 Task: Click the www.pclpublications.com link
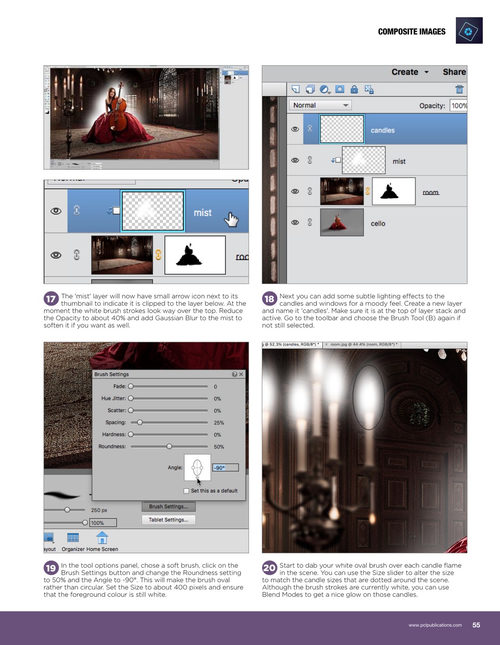(435, 625)
